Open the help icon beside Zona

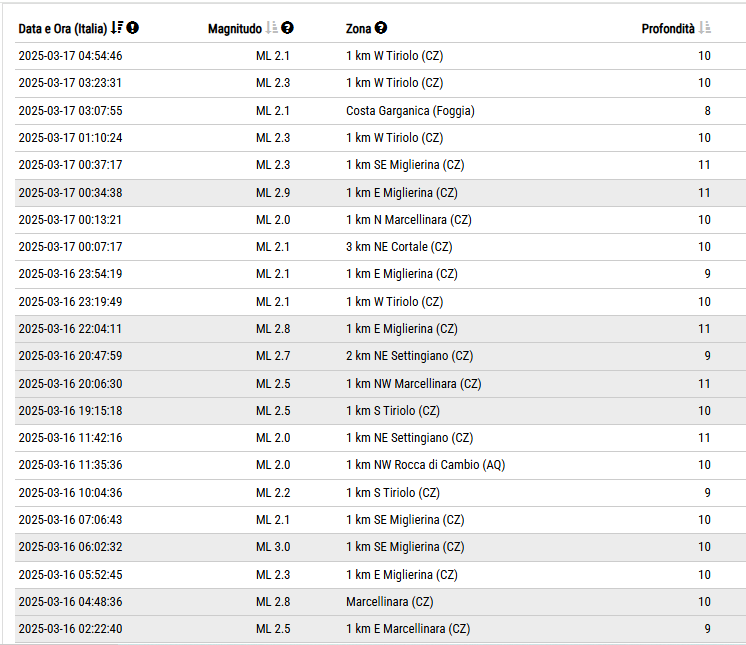click(x=381, y=28)
